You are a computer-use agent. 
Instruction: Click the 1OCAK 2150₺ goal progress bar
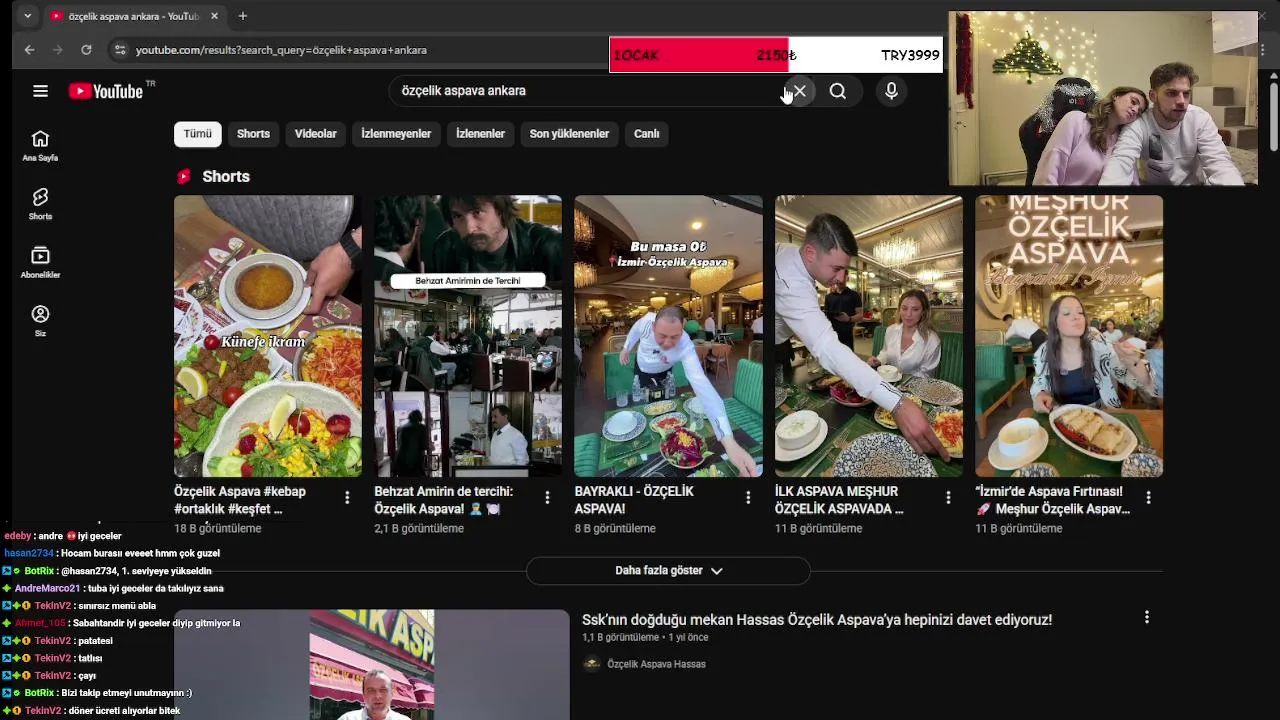coord(775,55)
